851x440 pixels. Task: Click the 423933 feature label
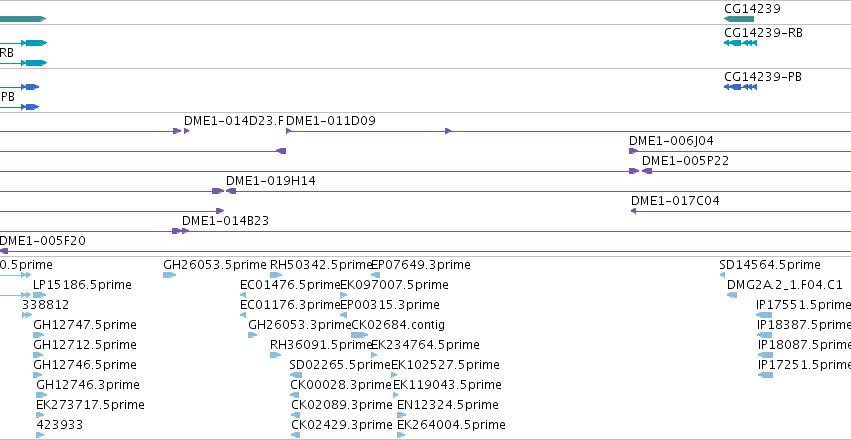[60, 425]
